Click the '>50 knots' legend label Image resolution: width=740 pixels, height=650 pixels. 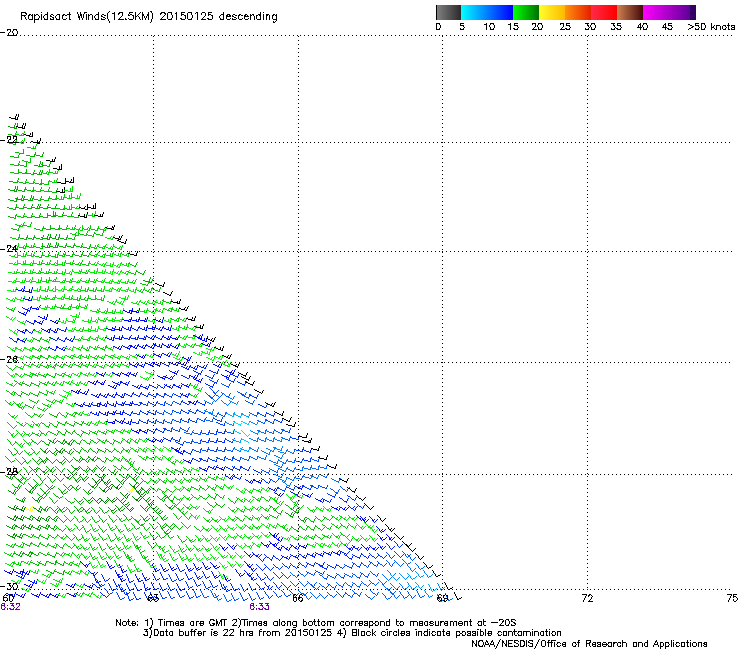[x=711, y=26]
